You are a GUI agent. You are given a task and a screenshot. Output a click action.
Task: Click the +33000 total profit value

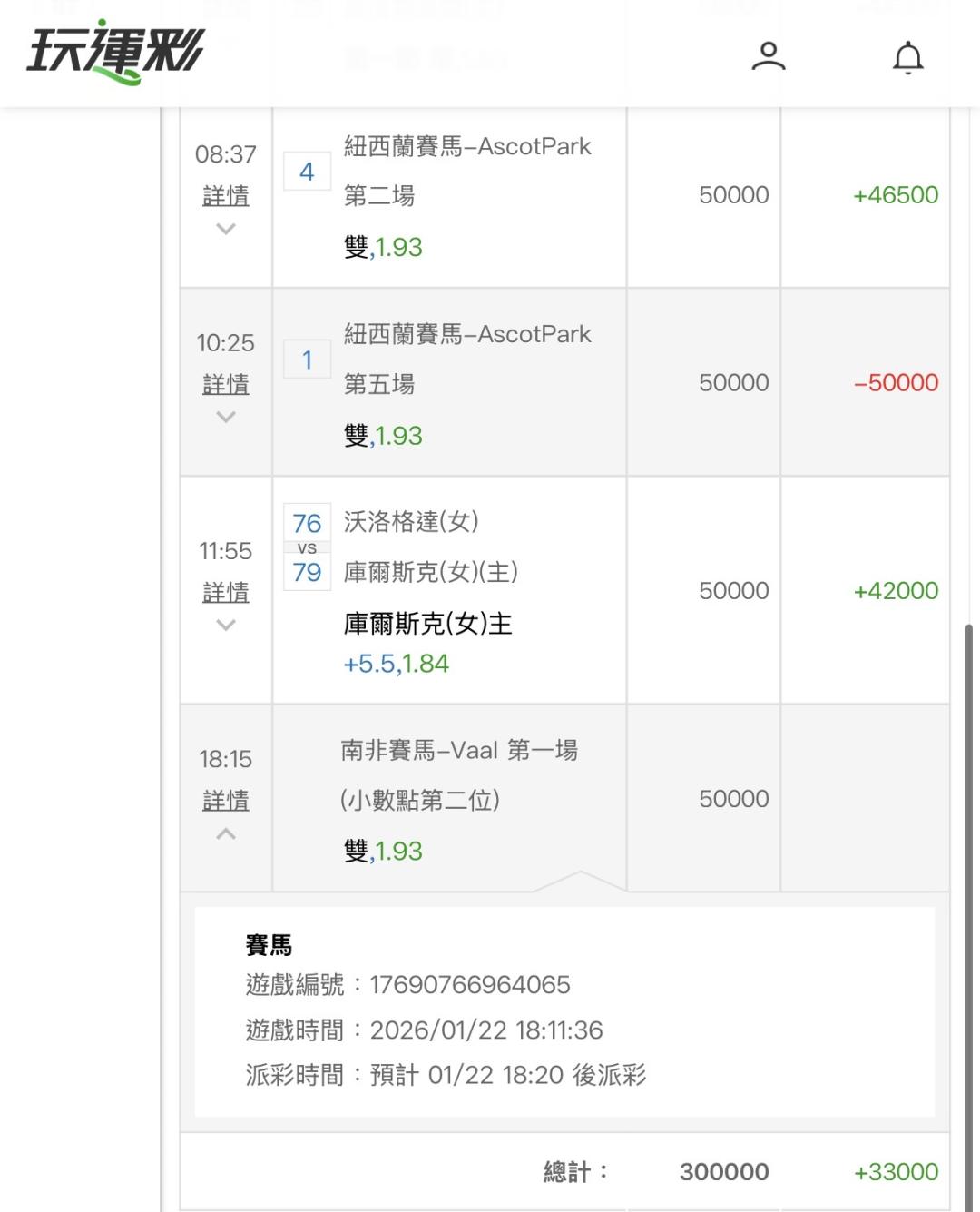[x=896, y=1172]
